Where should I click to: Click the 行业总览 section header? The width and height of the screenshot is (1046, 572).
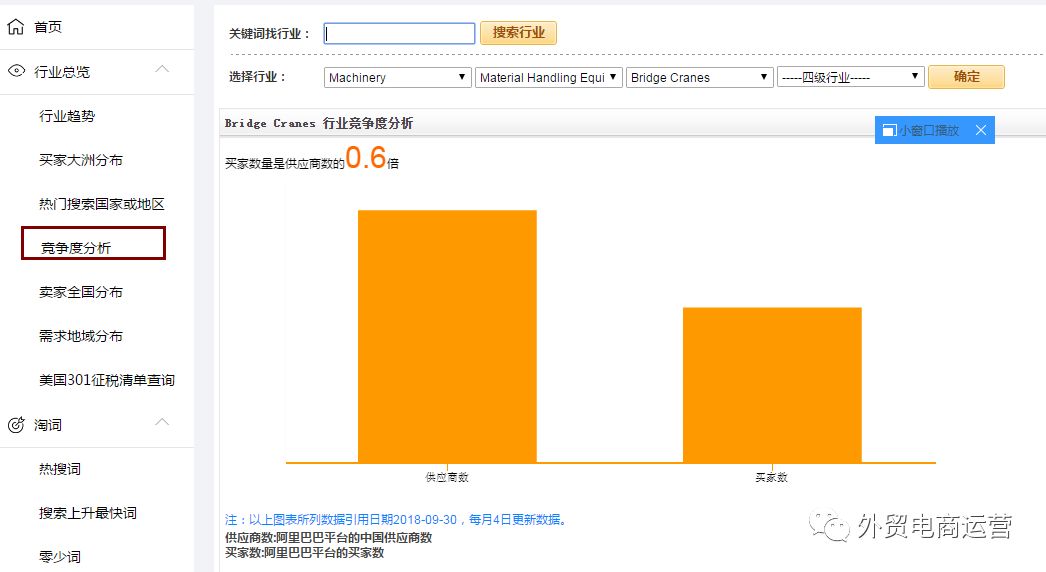point(62,72)
